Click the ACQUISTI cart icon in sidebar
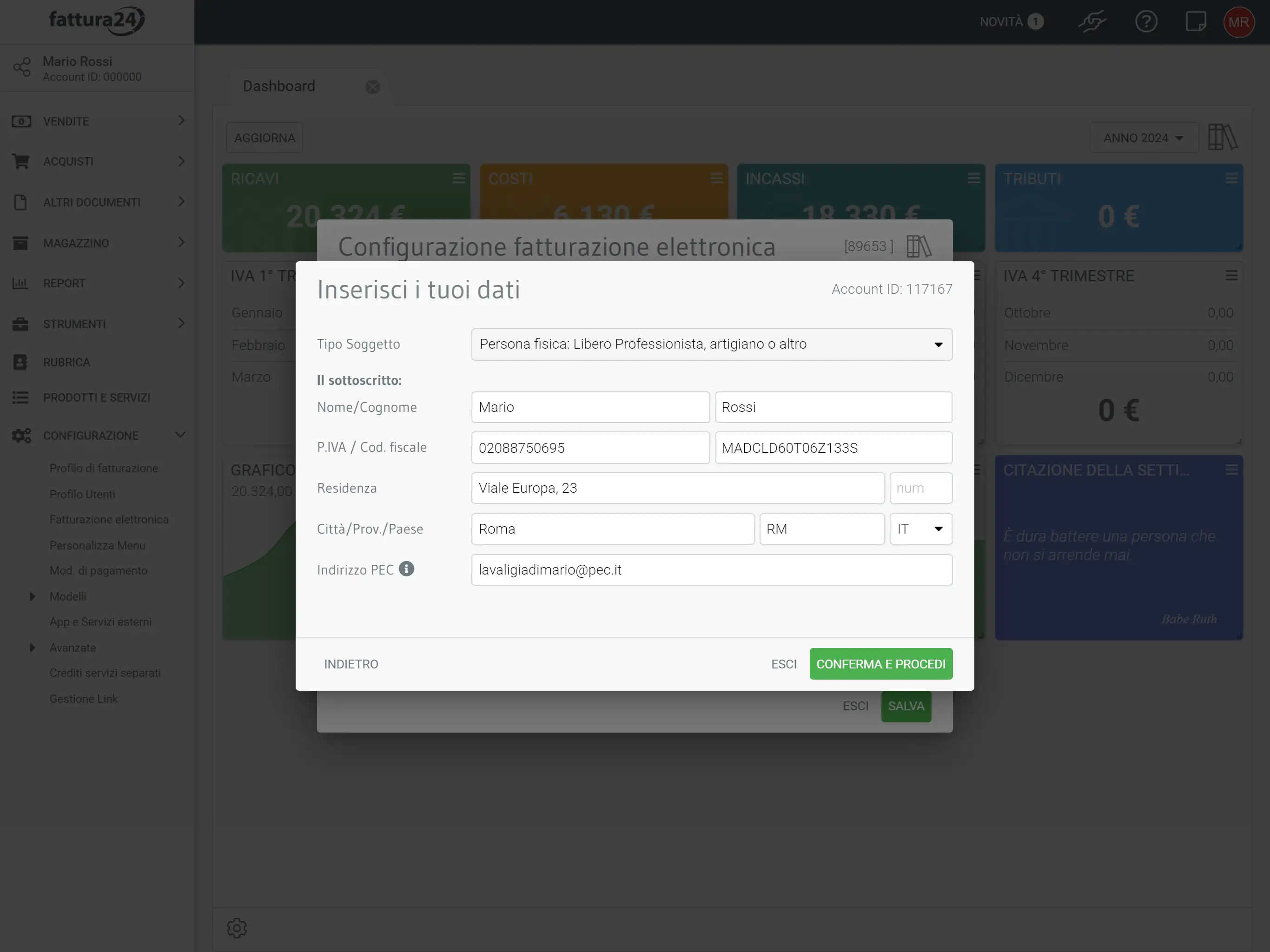 coord(20,161)
